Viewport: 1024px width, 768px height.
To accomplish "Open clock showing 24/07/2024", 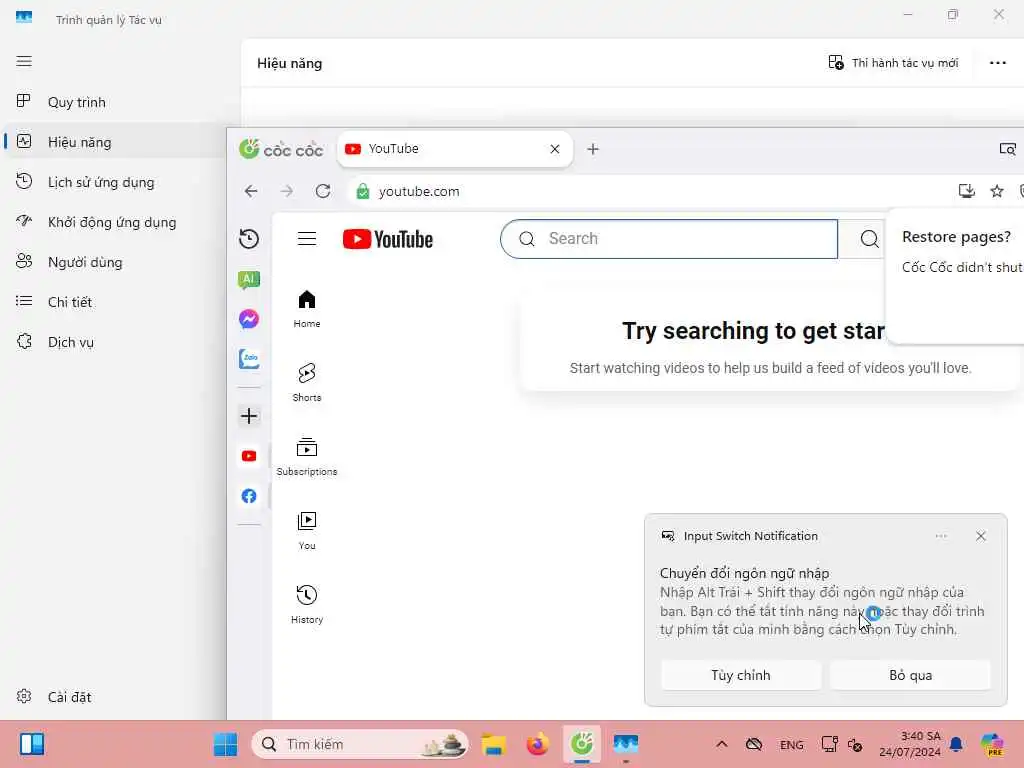I will tap(910, 744).
